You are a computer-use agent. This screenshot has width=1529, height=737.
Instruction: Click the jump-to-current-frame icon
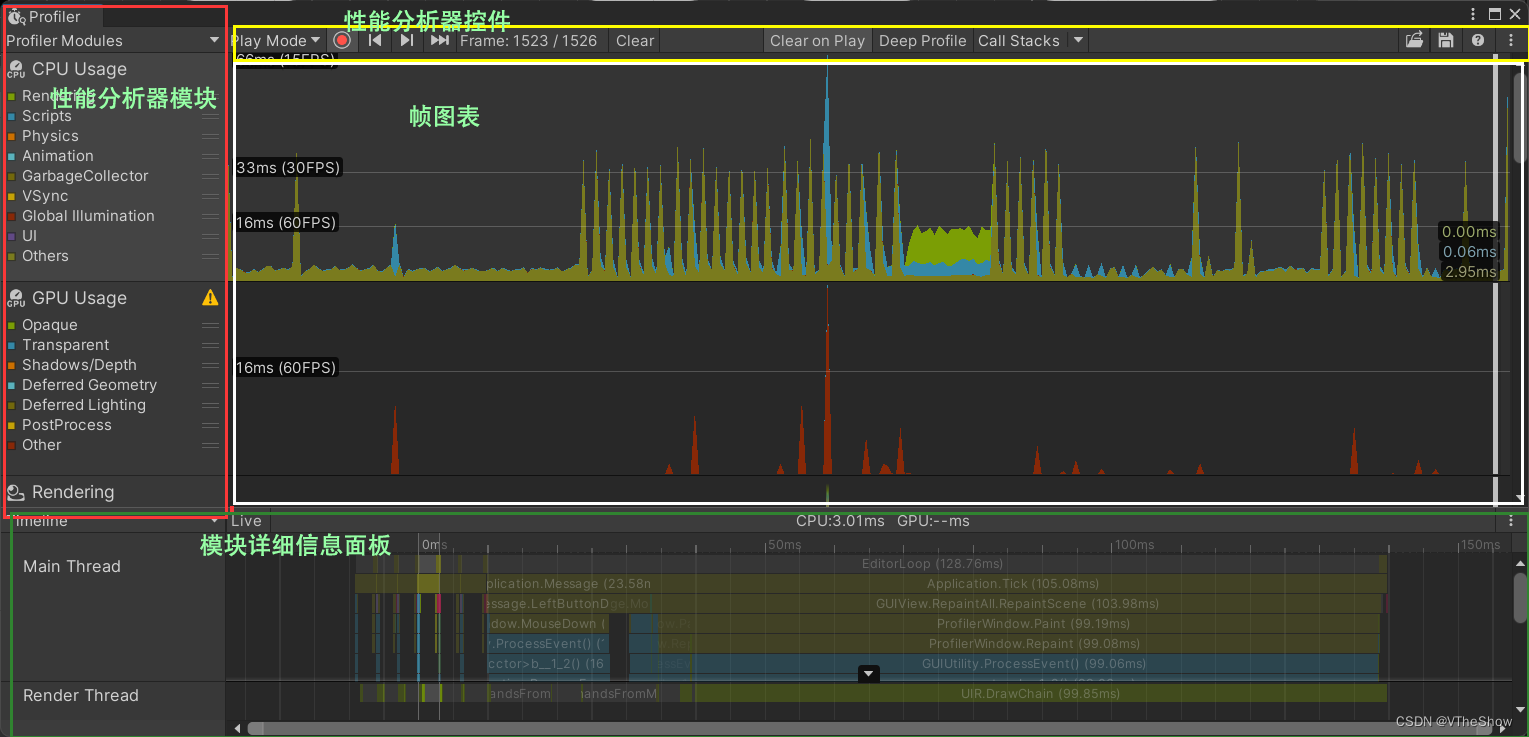click(439, 40)
